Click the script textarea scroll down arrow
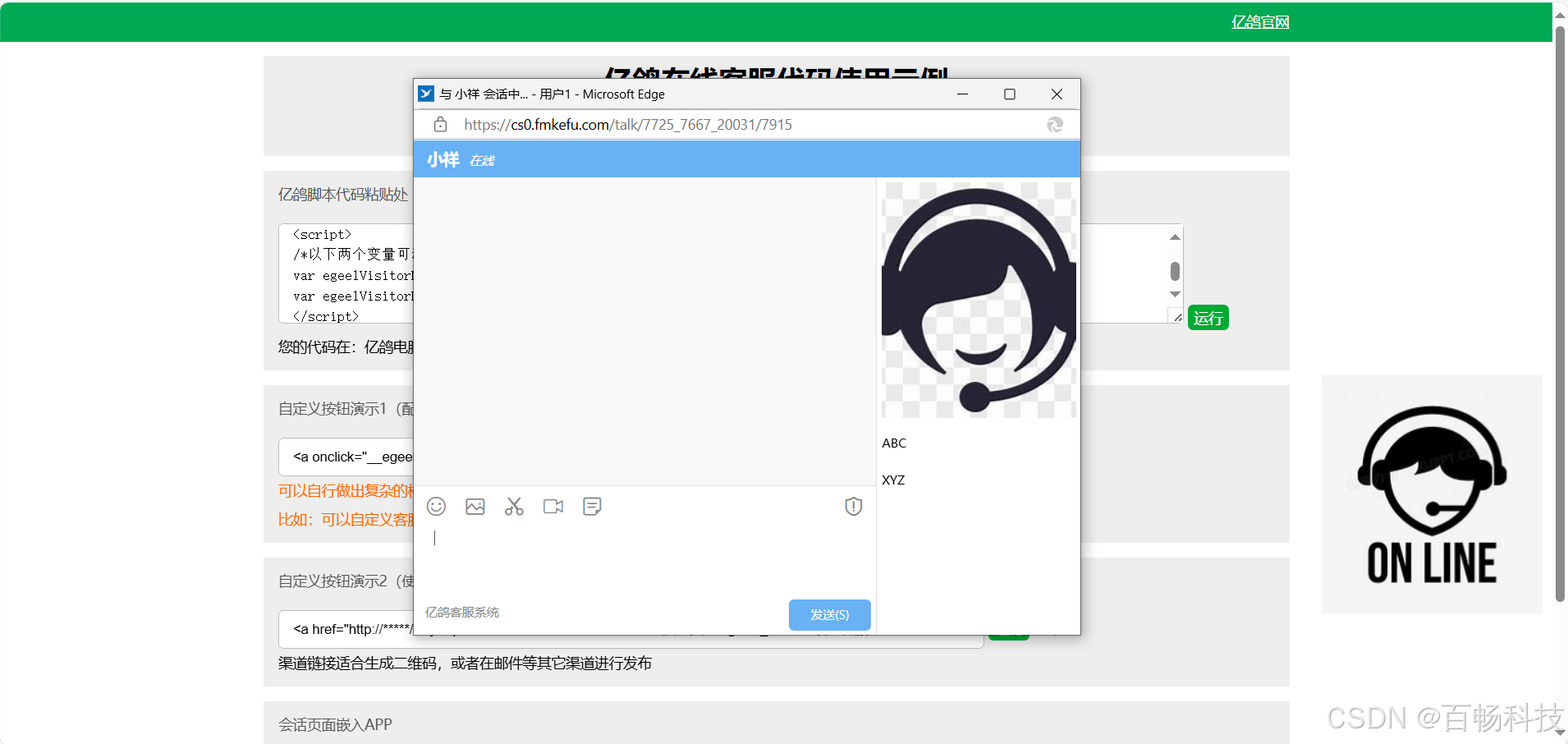 point(1175,294)
